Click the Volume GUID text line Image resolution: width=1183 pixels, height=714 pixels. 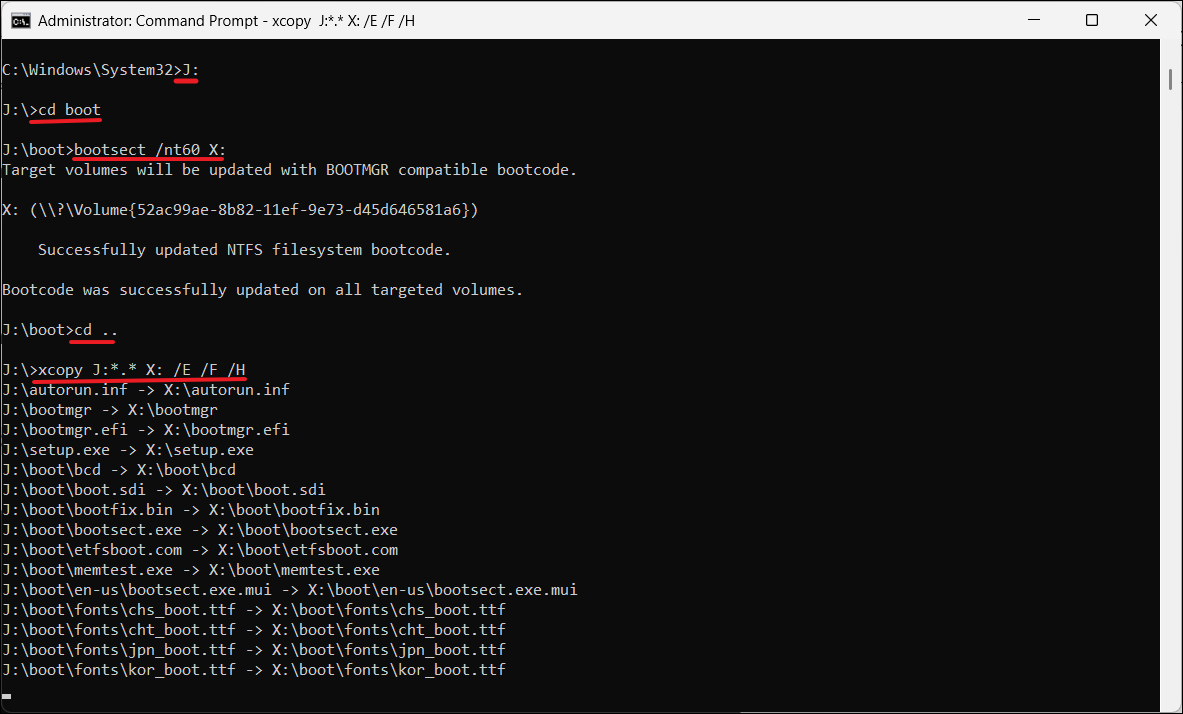(240, 210)
